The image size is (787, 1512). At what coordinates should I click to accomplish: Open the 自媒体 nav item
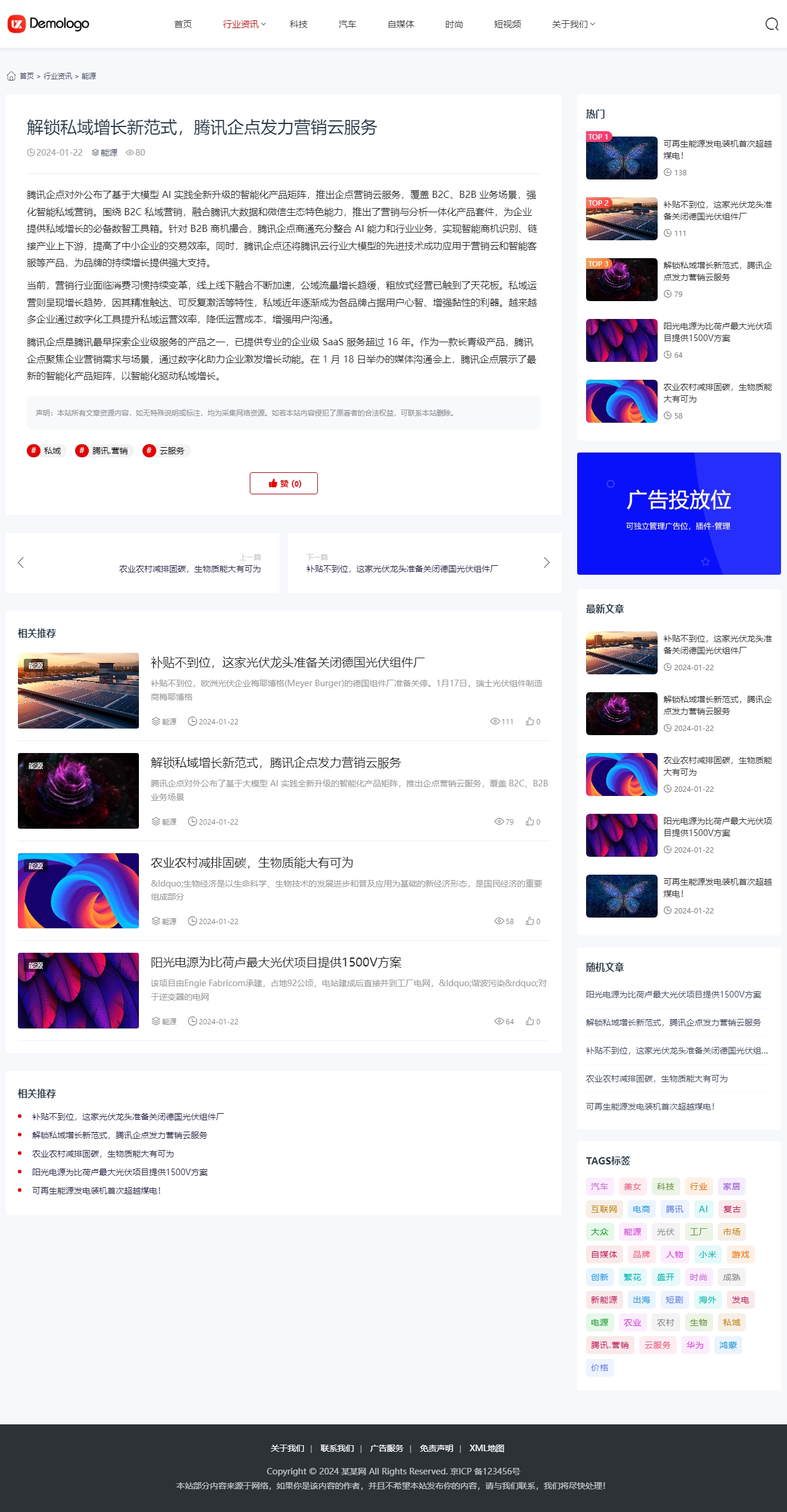(x=401, y=24)
